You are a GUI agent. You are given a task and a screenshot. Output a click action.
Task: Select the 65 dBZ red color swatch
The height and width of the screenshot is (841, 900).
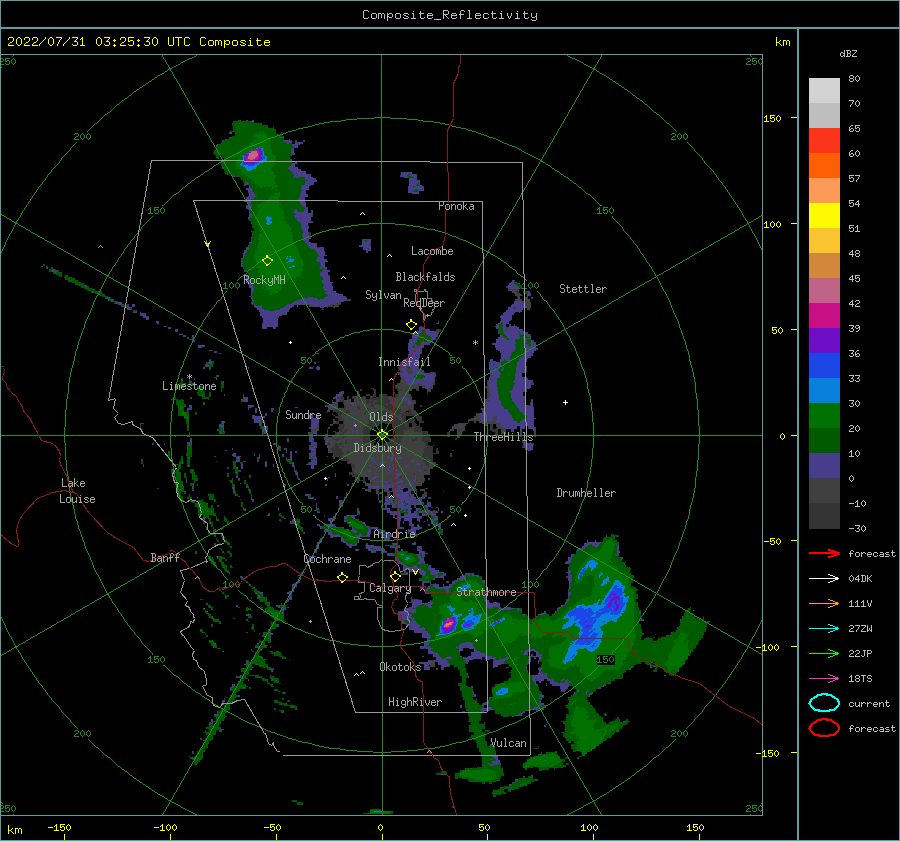[x=824, y=140]
